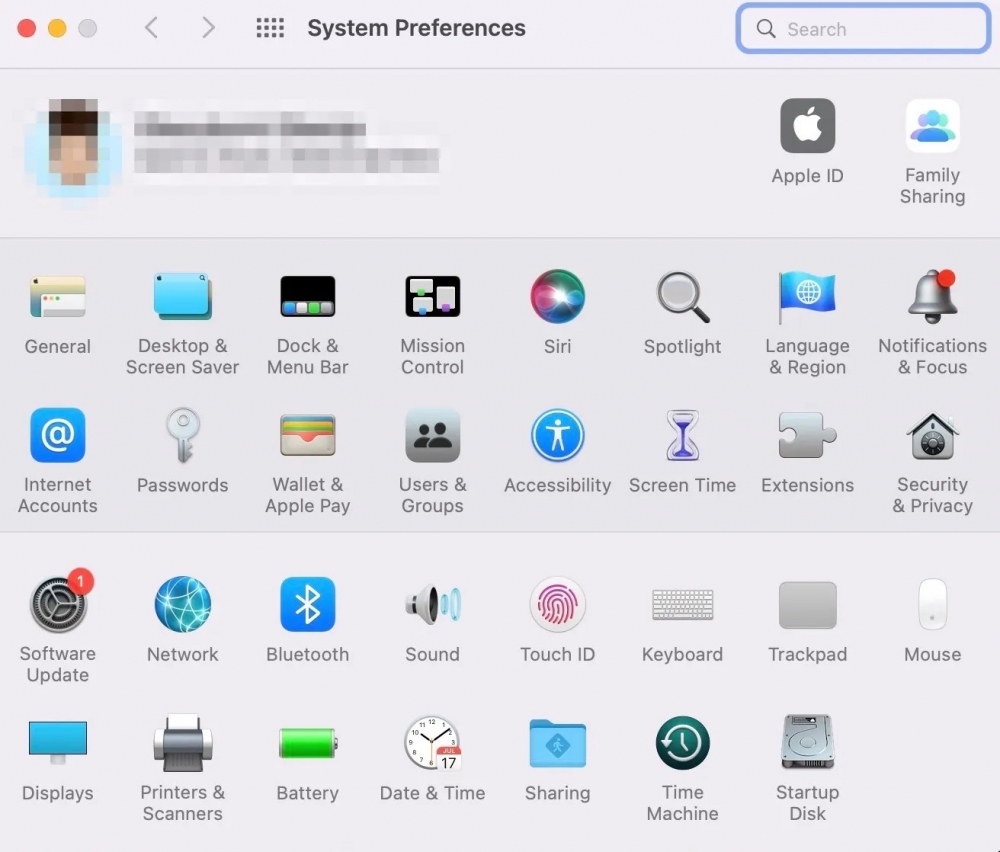Open the Displays preference pane

(x=57, y=743)
